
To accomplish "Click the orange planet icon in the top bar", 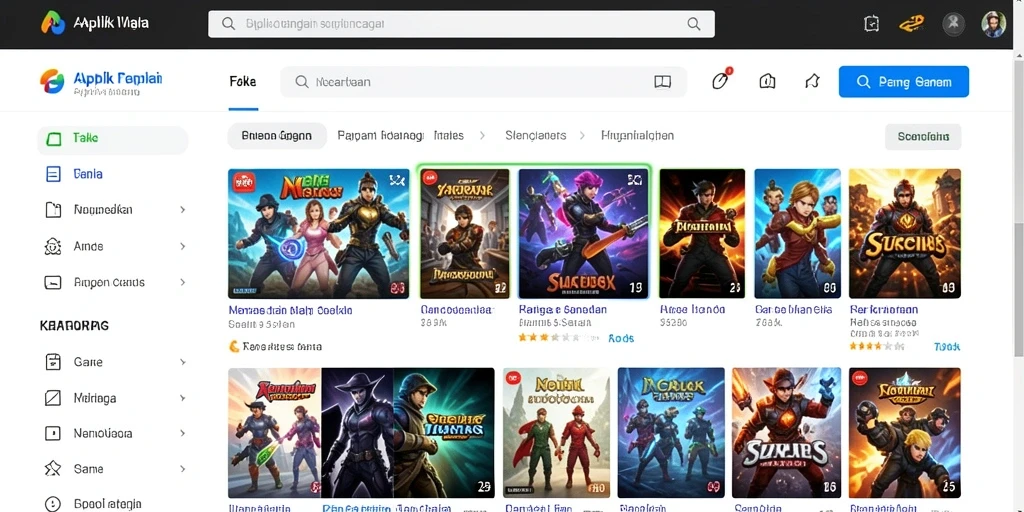I will point(911,24).
